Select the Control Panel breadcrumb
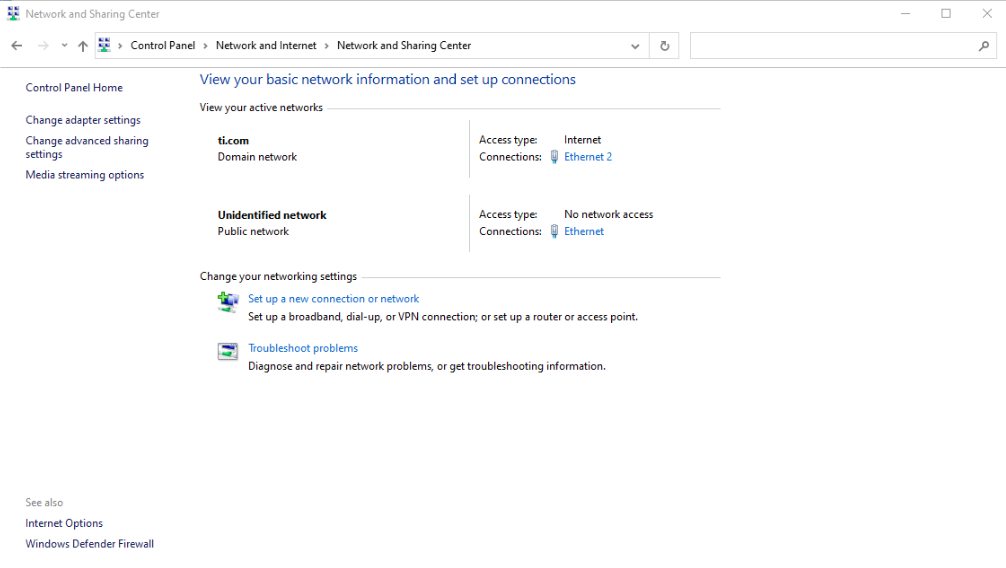The image size is (1006, 568). [162, 46]
